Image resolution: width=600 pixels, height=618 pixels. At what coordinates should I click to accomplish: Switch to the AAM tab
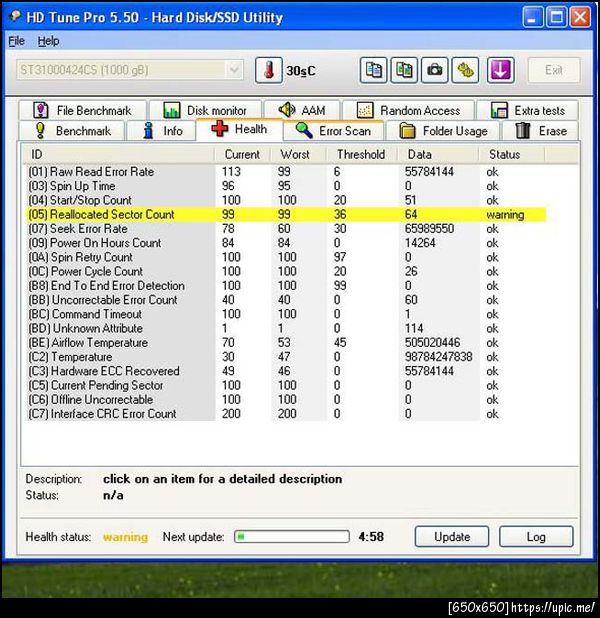302,110
